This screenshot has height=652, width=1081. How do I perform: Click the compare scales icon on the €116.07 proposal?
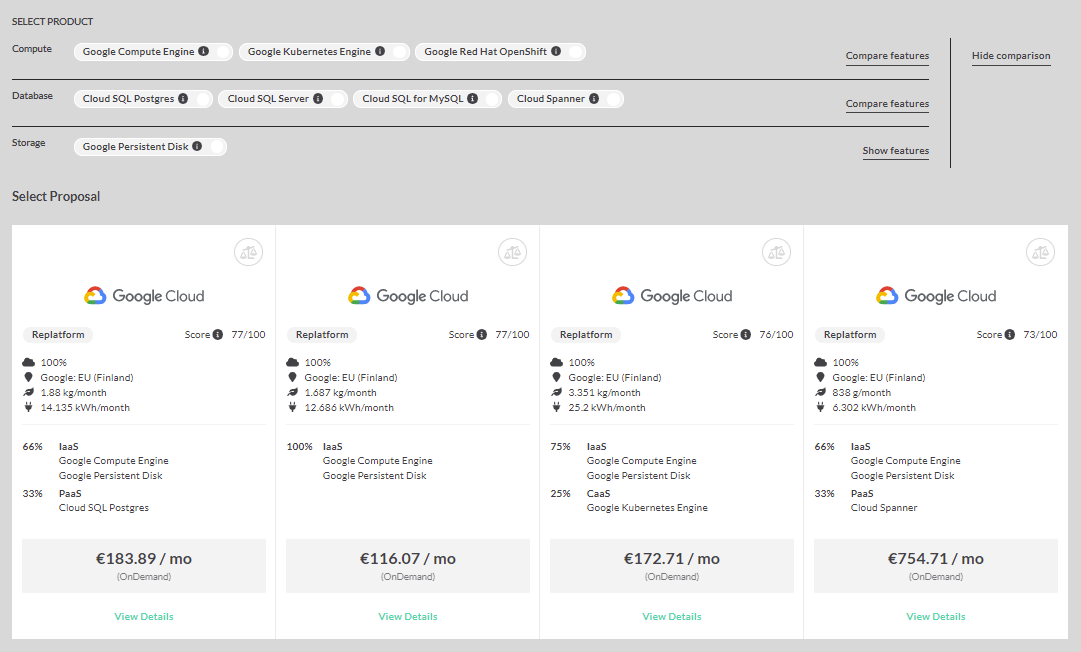(512, 252)
